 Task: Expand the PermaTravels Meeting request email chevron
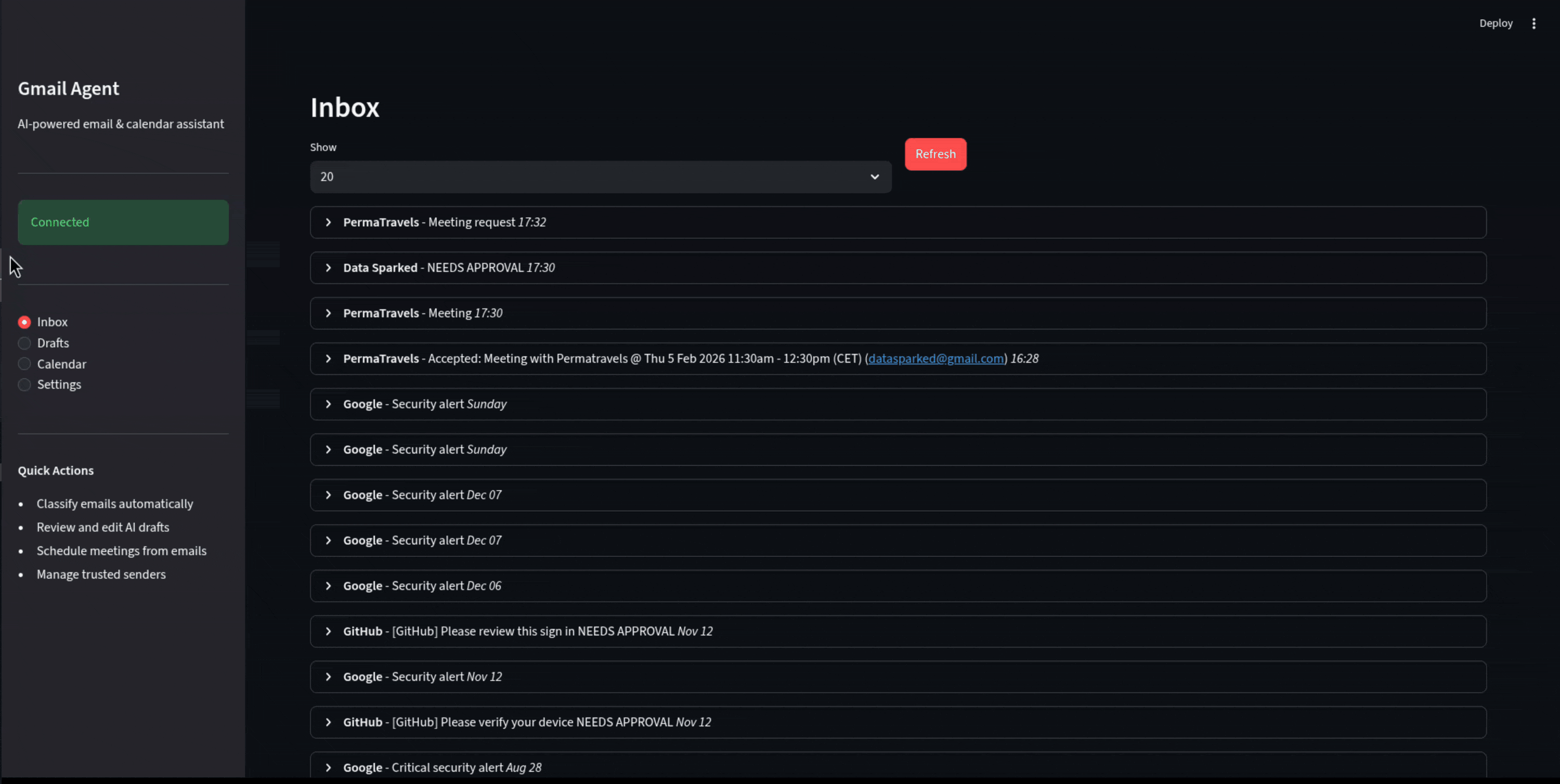click(328, 222)
